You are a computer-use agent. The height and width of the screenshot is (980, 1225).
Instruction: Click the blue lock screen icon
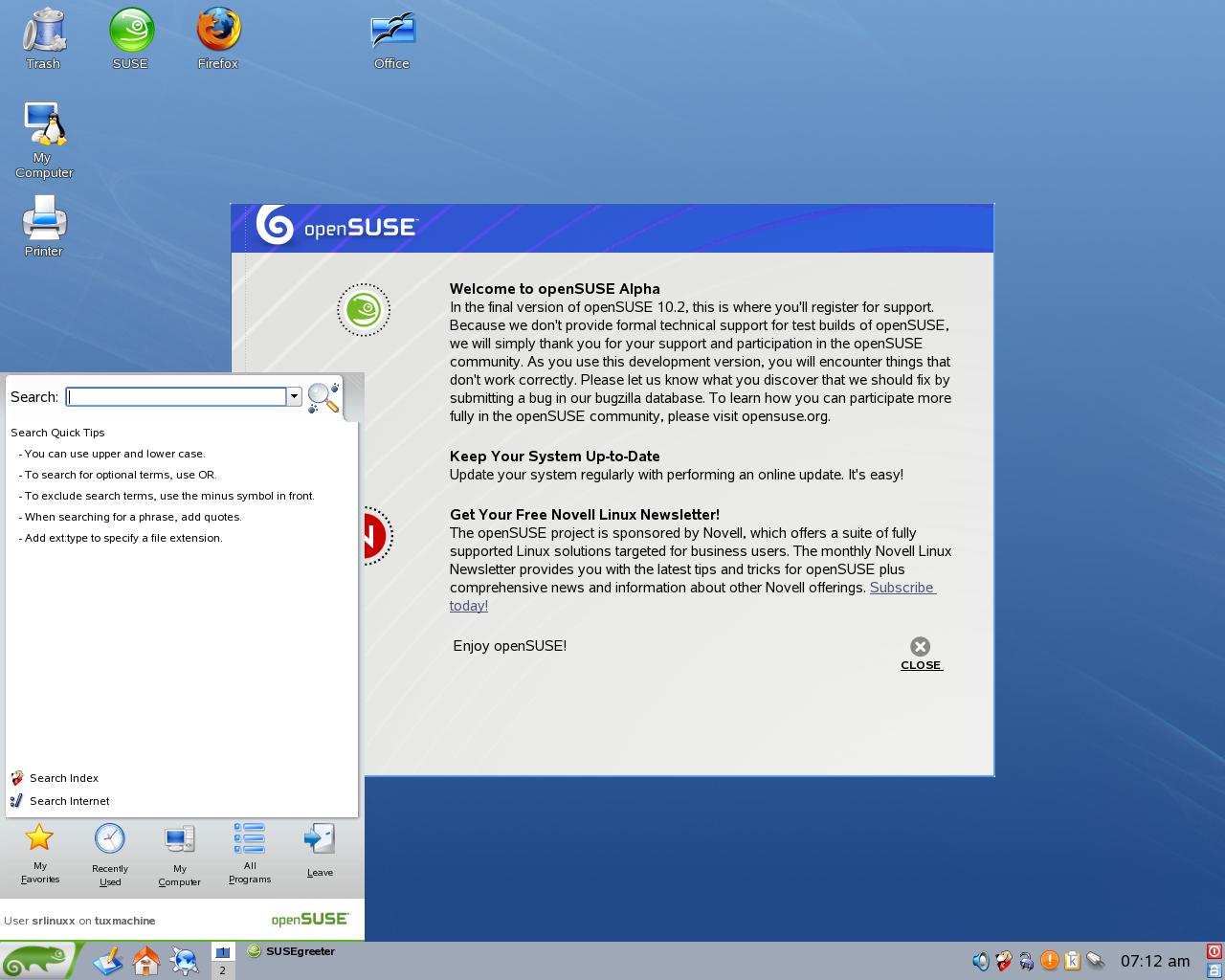pyautogui.click(x=1214, y=969)
